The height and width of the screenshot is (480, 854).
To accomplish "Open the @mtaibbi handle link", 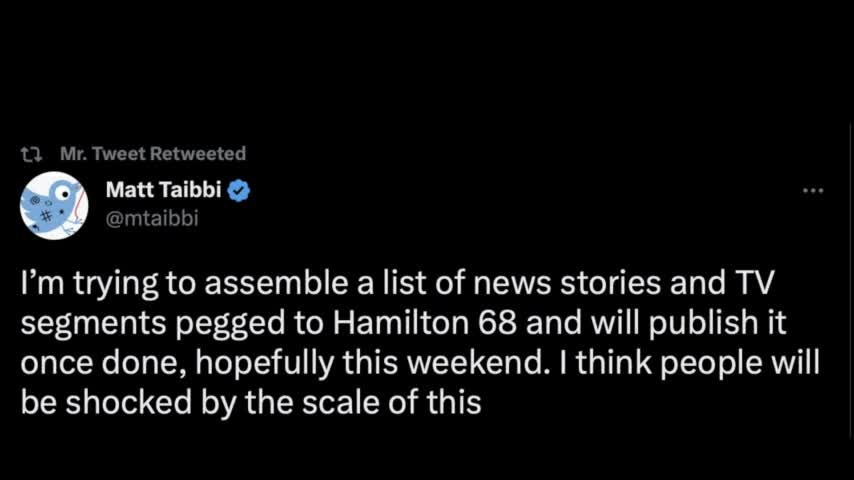I will pos(151,218).
